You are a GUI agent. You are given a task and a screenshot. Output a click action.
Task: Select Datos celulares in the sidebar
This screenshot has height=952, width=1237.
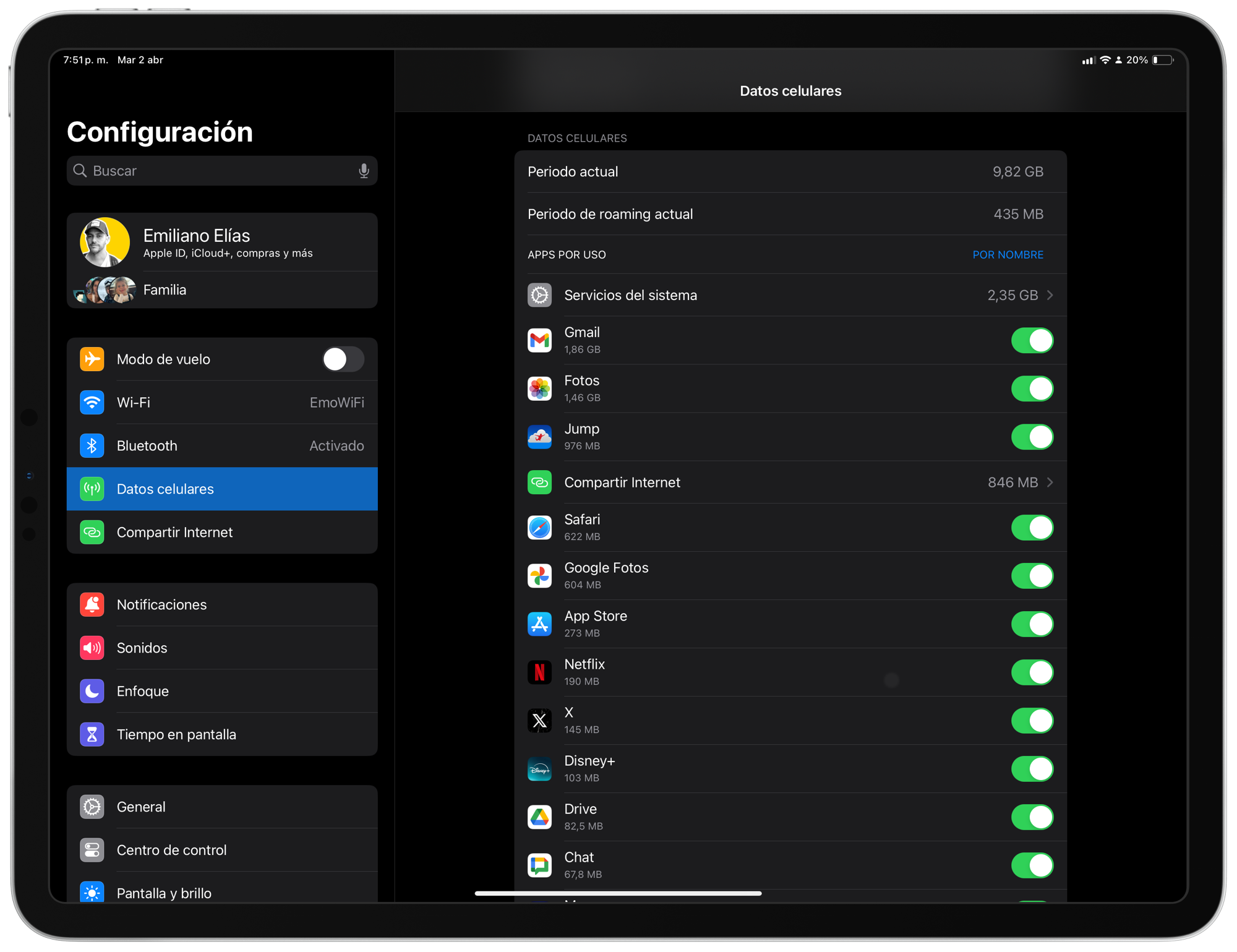coord(222,489)
